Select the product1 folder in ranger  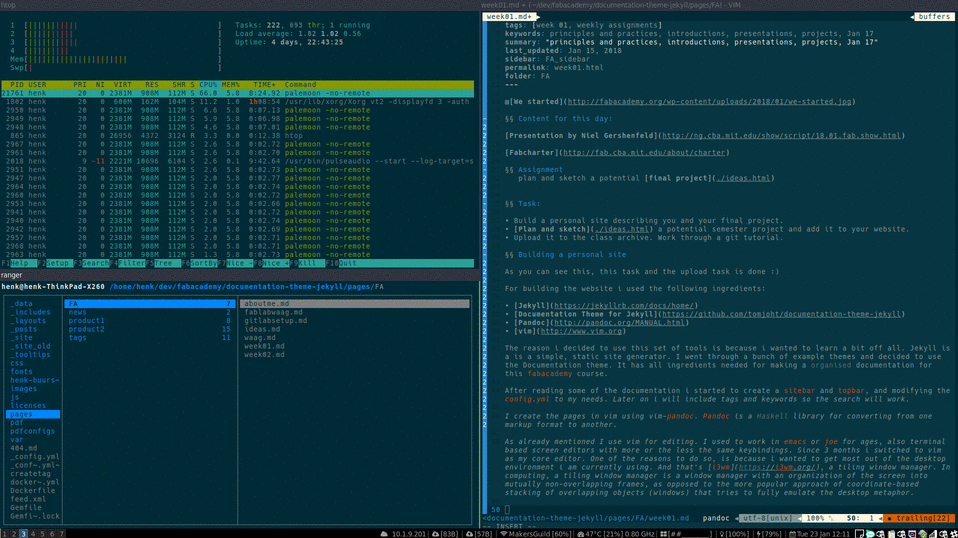pos(150,321)
